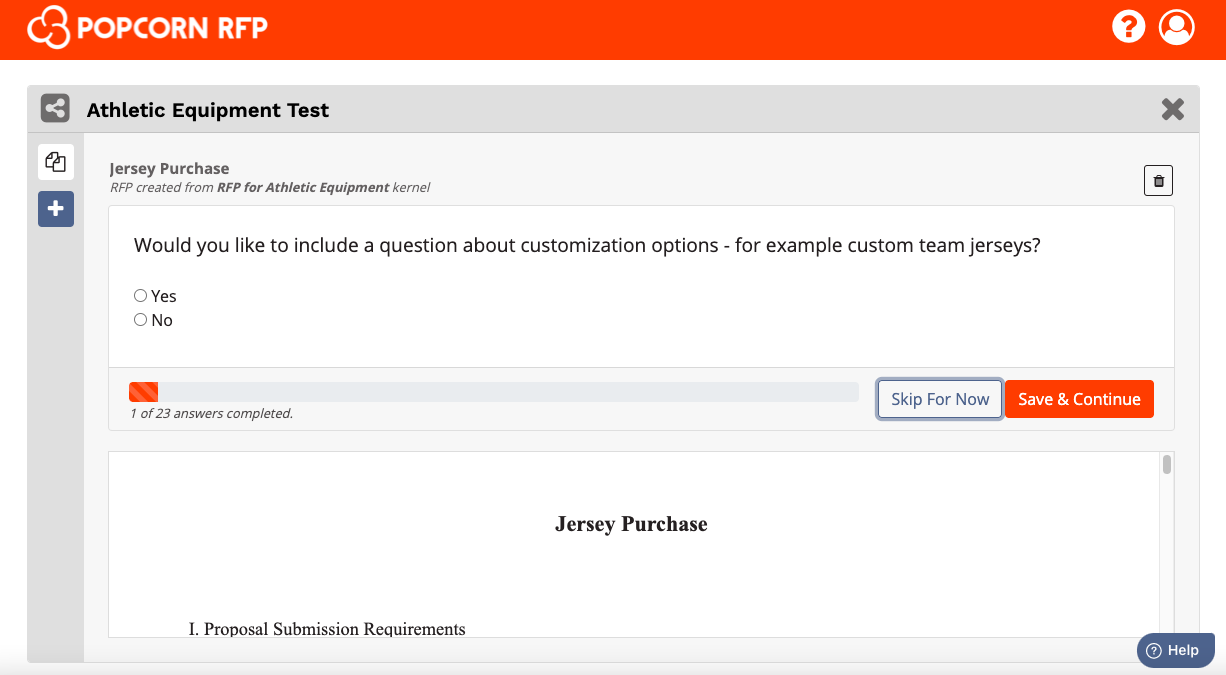This screenshot has width=1226, height=675.
Task: Click the share icon beside Athletic Equipment Test
Action: pos(55,108)
